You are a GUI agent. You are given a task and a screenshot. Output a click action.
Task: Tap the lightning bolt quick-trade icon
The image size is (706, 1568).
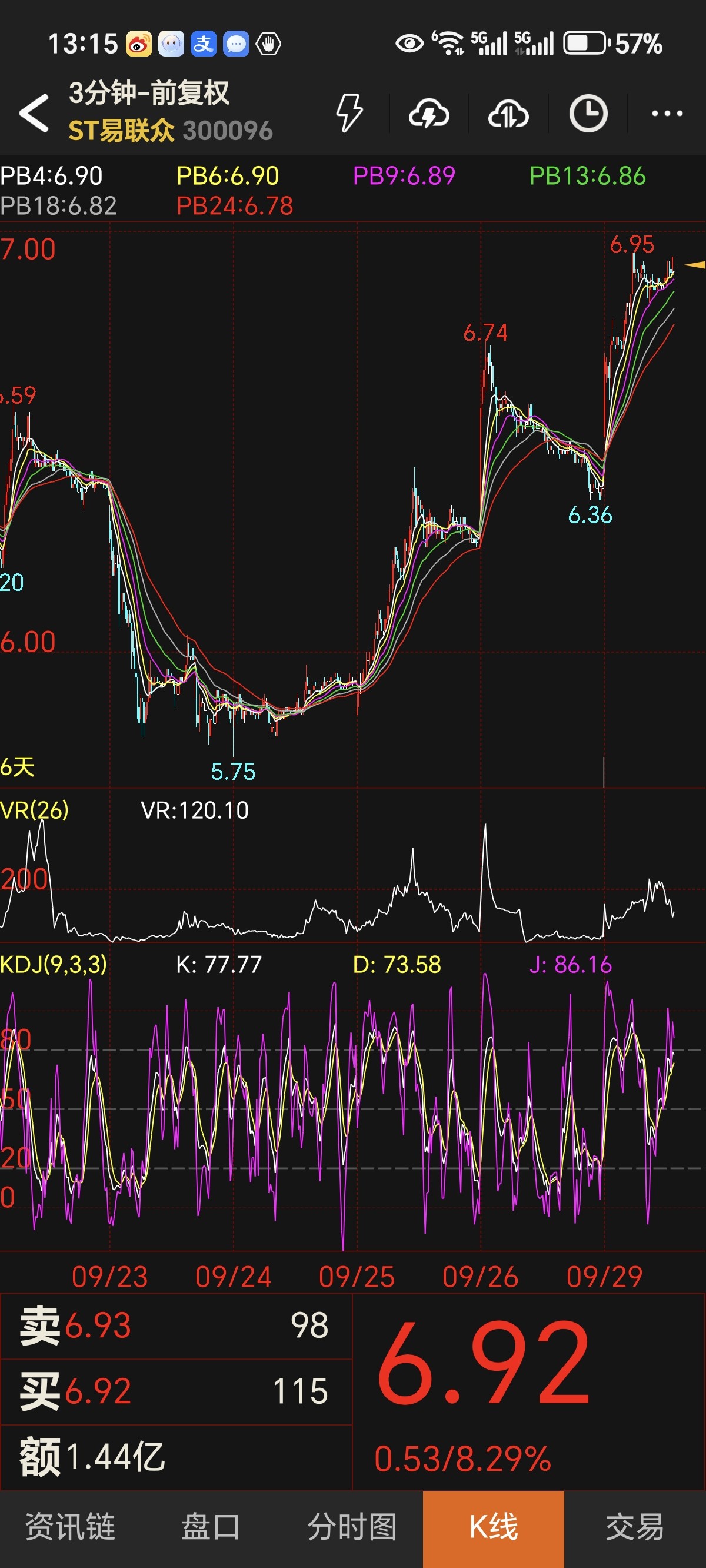[x=350, y=112]
